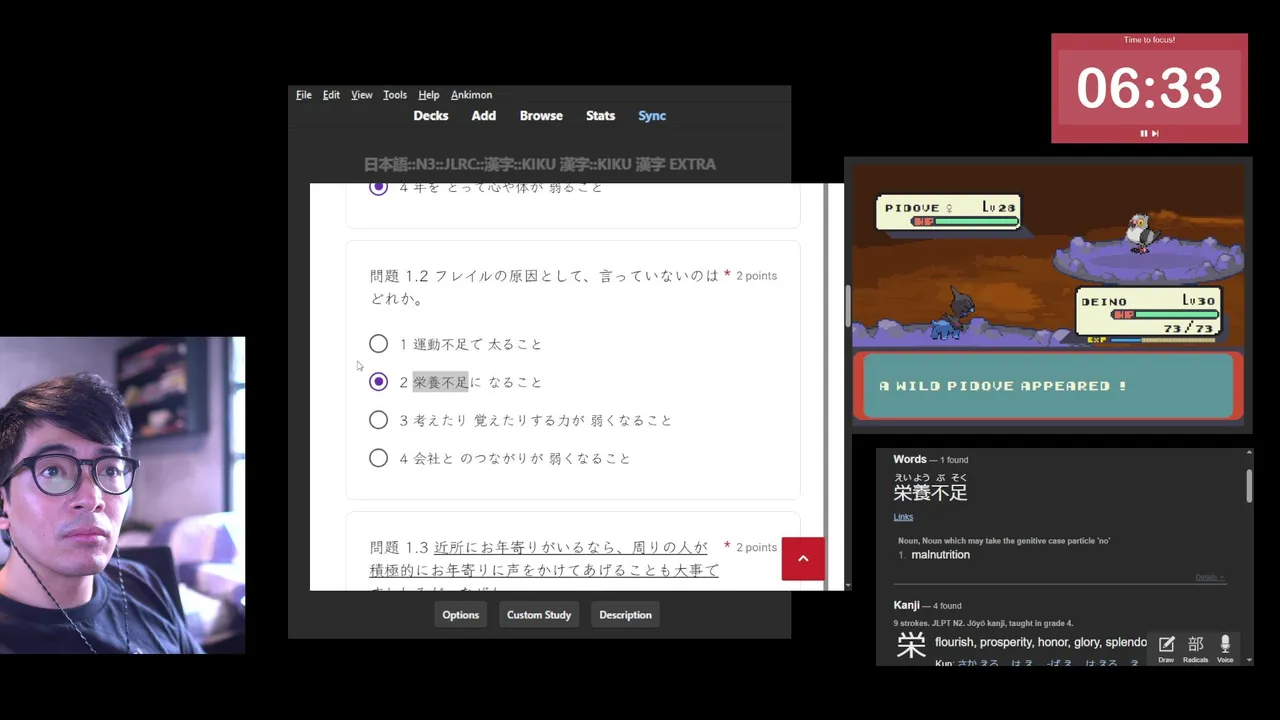1280x720 pixels.
Task: Click Add in Anki toolbar
Action: [484, 116]
